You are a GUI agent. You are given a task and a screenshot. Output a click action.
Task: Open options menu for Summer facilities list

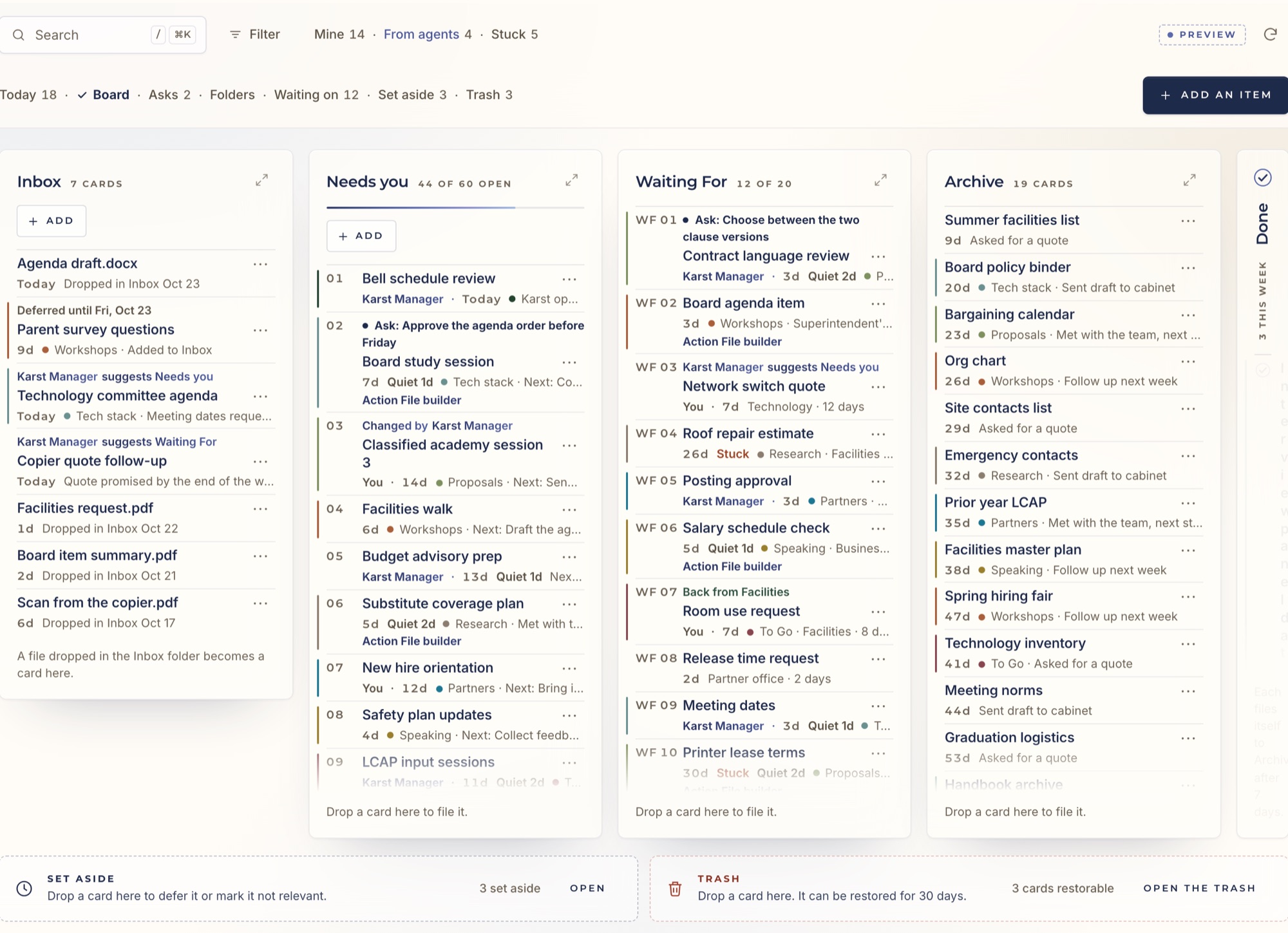click(1188, 221)
